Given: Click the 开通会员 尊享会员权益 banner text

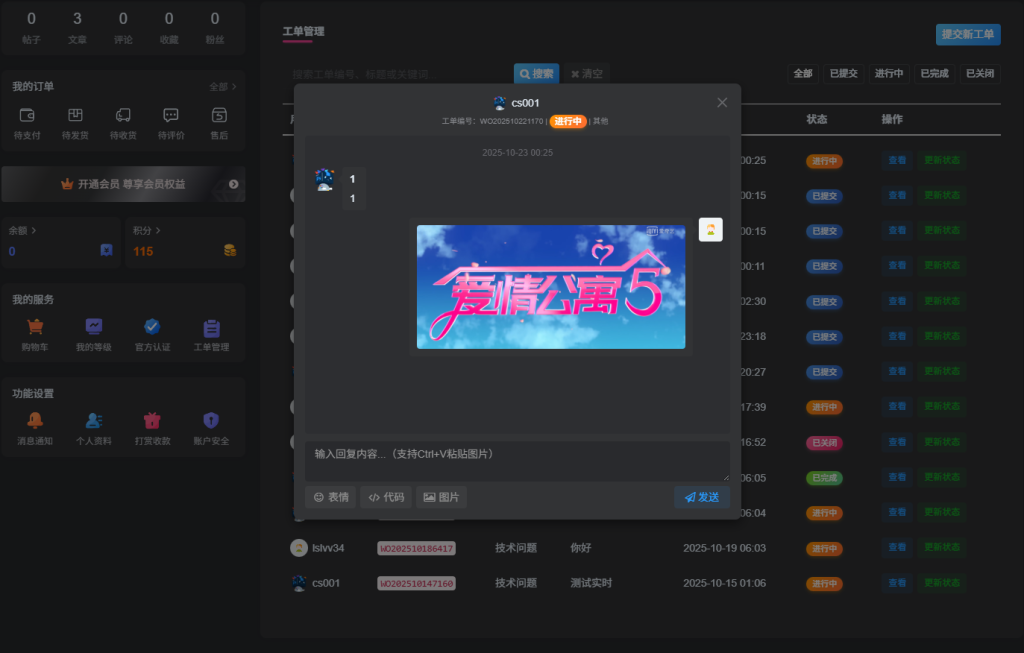Looking at the screenshot, I should tap(131, 184).
